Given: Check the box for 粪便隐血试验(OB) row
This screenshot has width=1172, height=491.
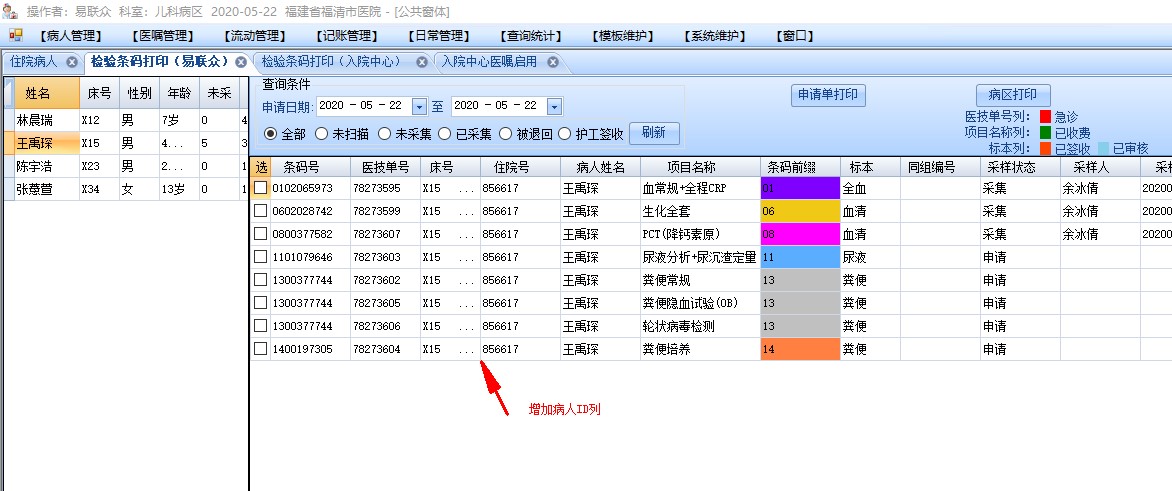Looking at the screenshot, I should 260,303.
